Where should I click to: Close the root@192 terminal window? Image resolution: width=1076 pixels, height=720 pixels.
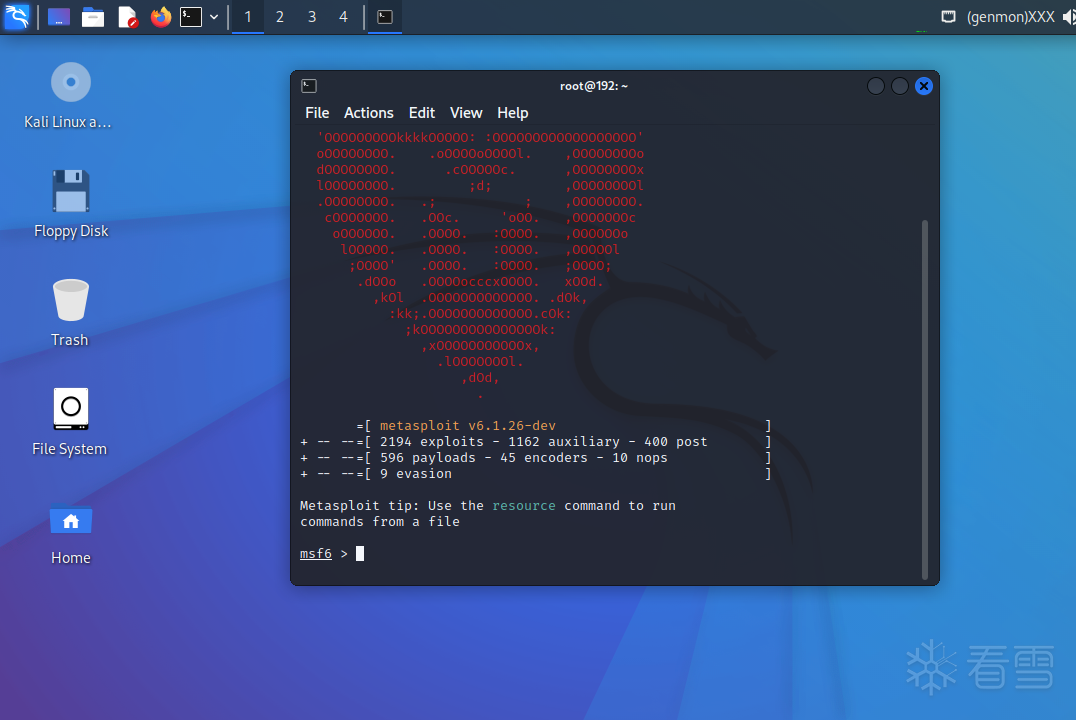[x=924, y=86]
